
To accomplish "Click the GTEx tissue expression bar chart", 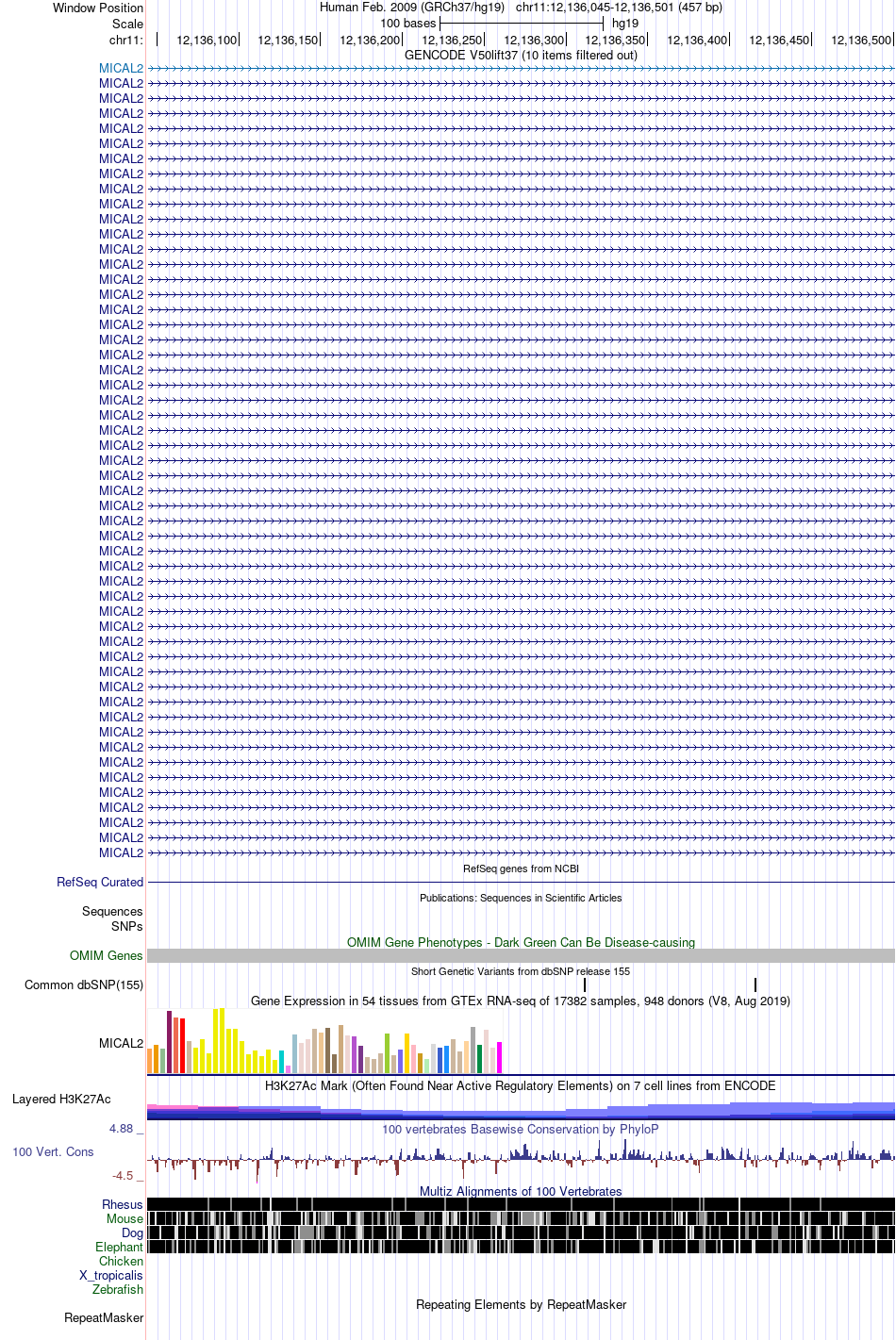I will click(324, 1040).
